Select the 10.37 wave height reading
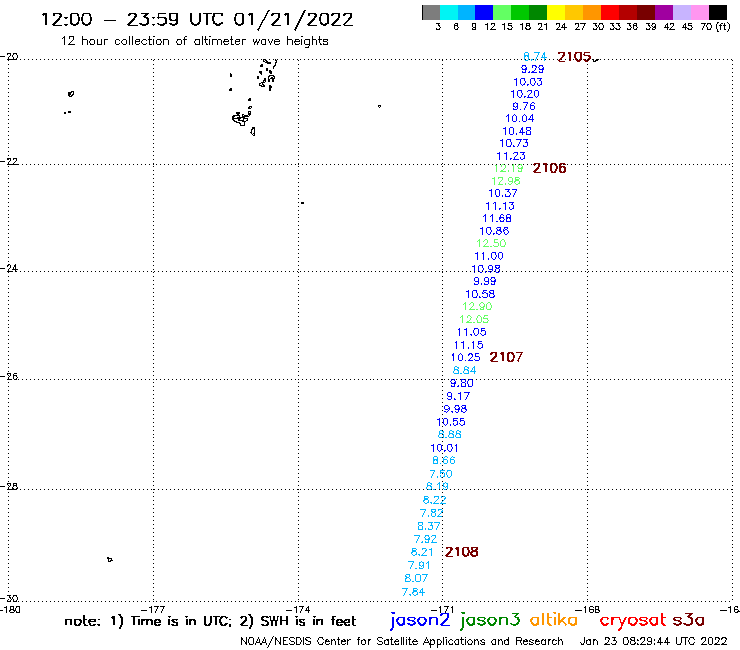Image resolution: width=740 pixels, height=650 pixels. pyautogui.click(x=503, y=193)
